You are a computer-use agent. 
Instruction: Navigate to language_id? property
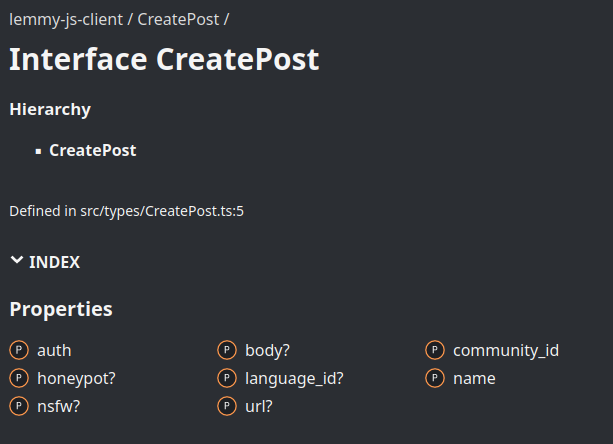click(294, 379)
